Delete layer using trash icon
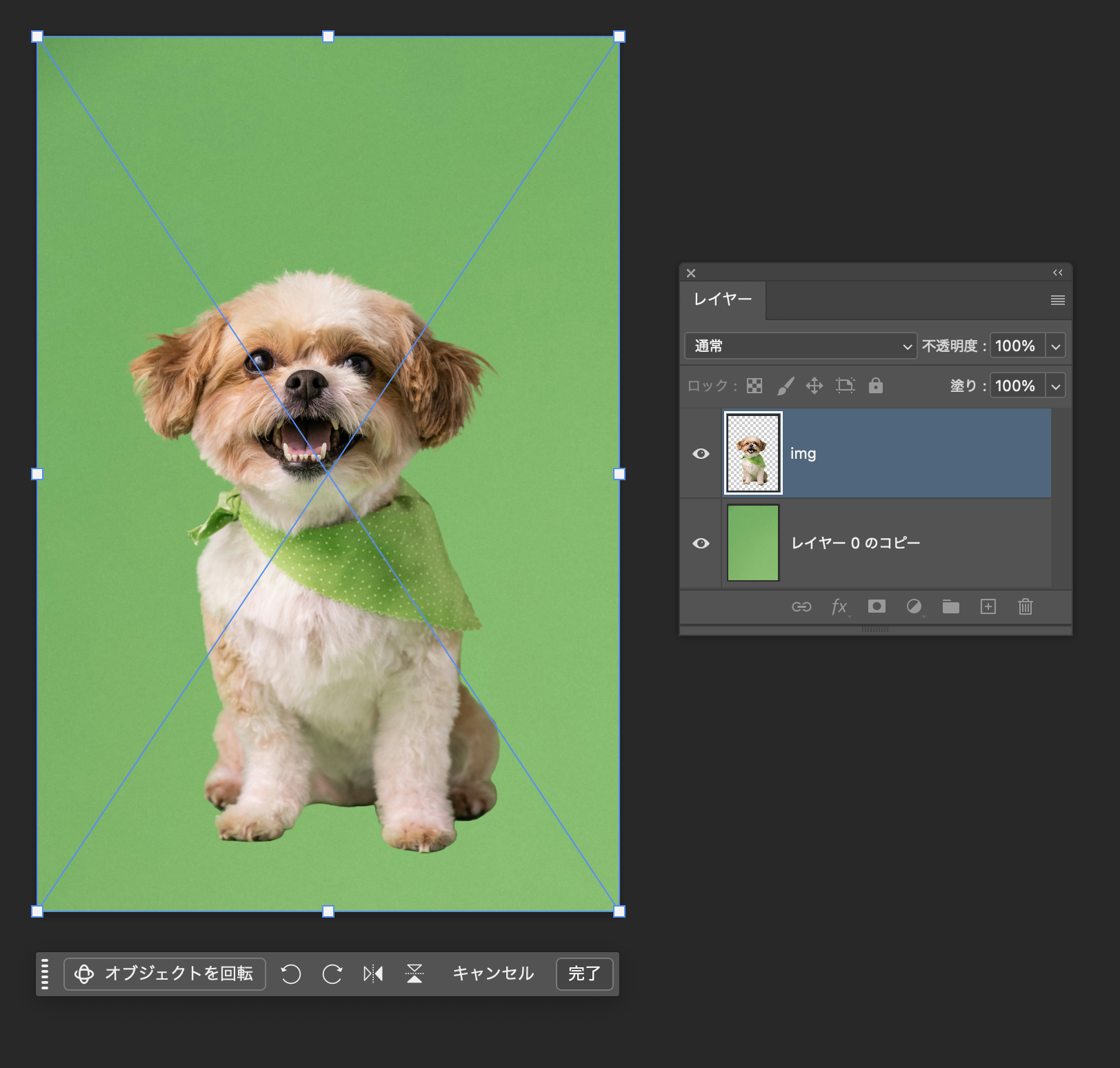1120x1068 pixels. pos(1026,606)
